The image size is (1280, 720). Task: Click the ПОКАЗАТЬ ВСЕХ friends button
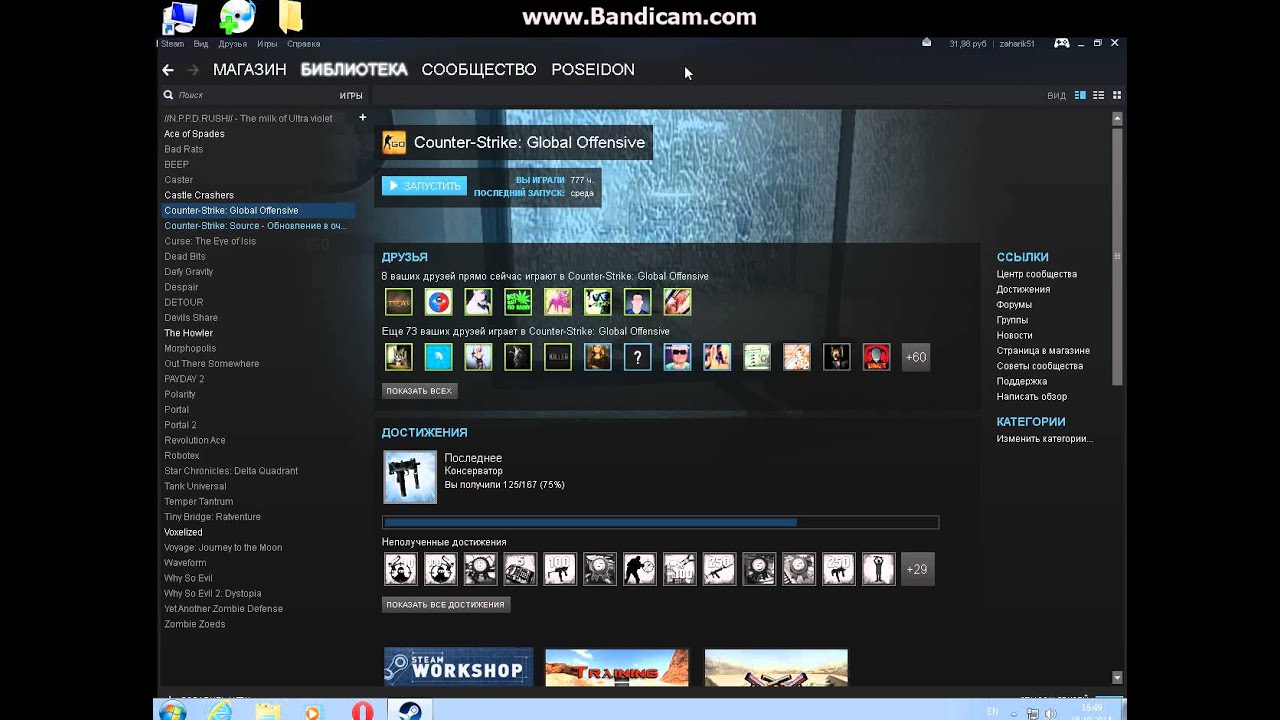(x=419, y=391)
